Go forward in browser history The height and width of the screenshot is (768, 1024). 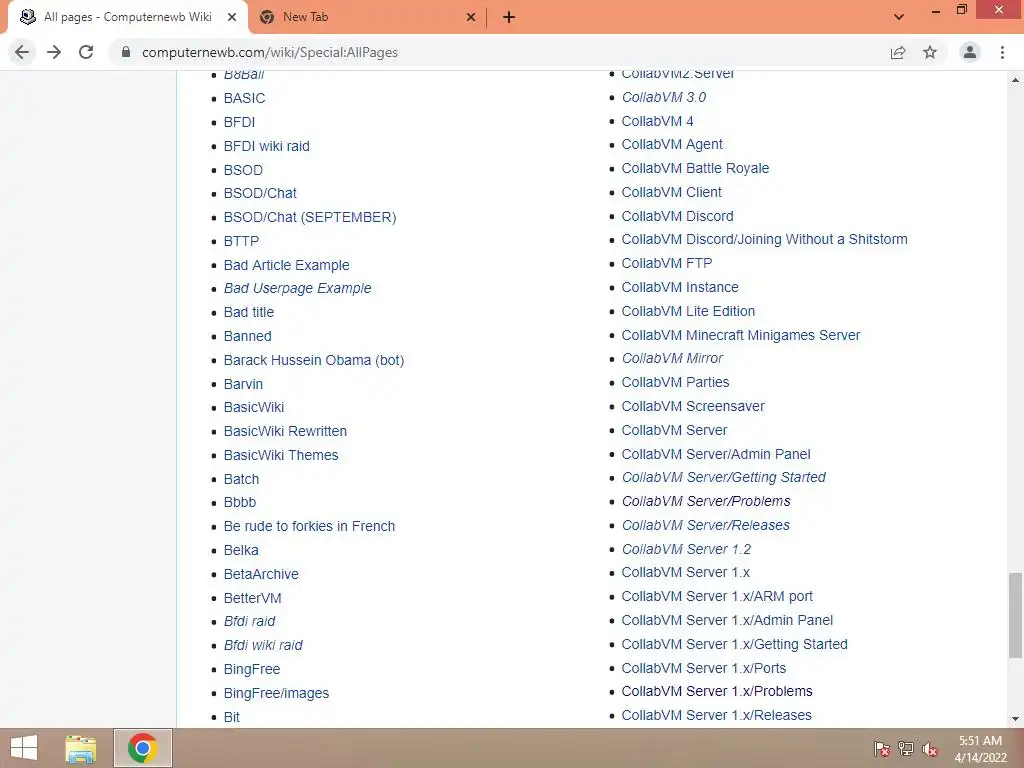54,52
